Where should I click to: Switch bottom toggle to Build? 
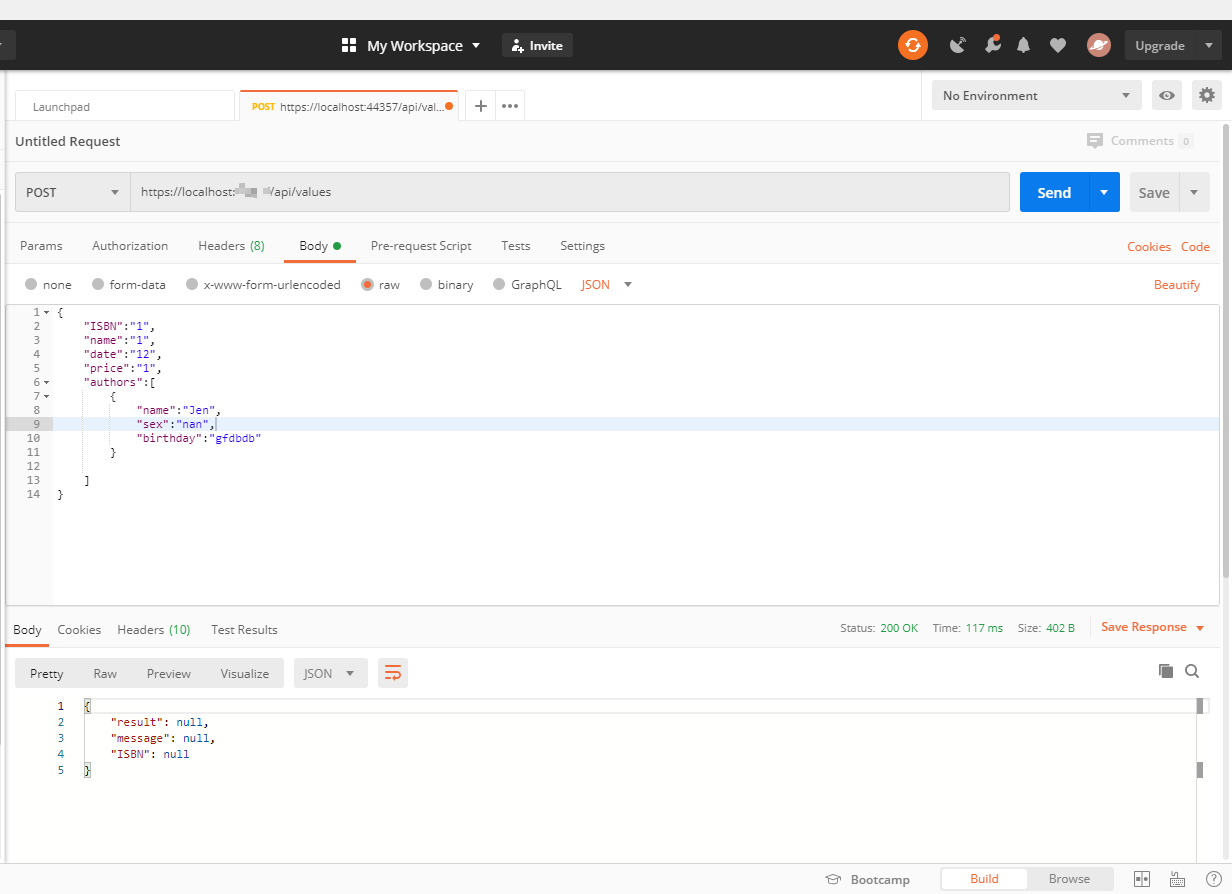(x=984, y=879)
